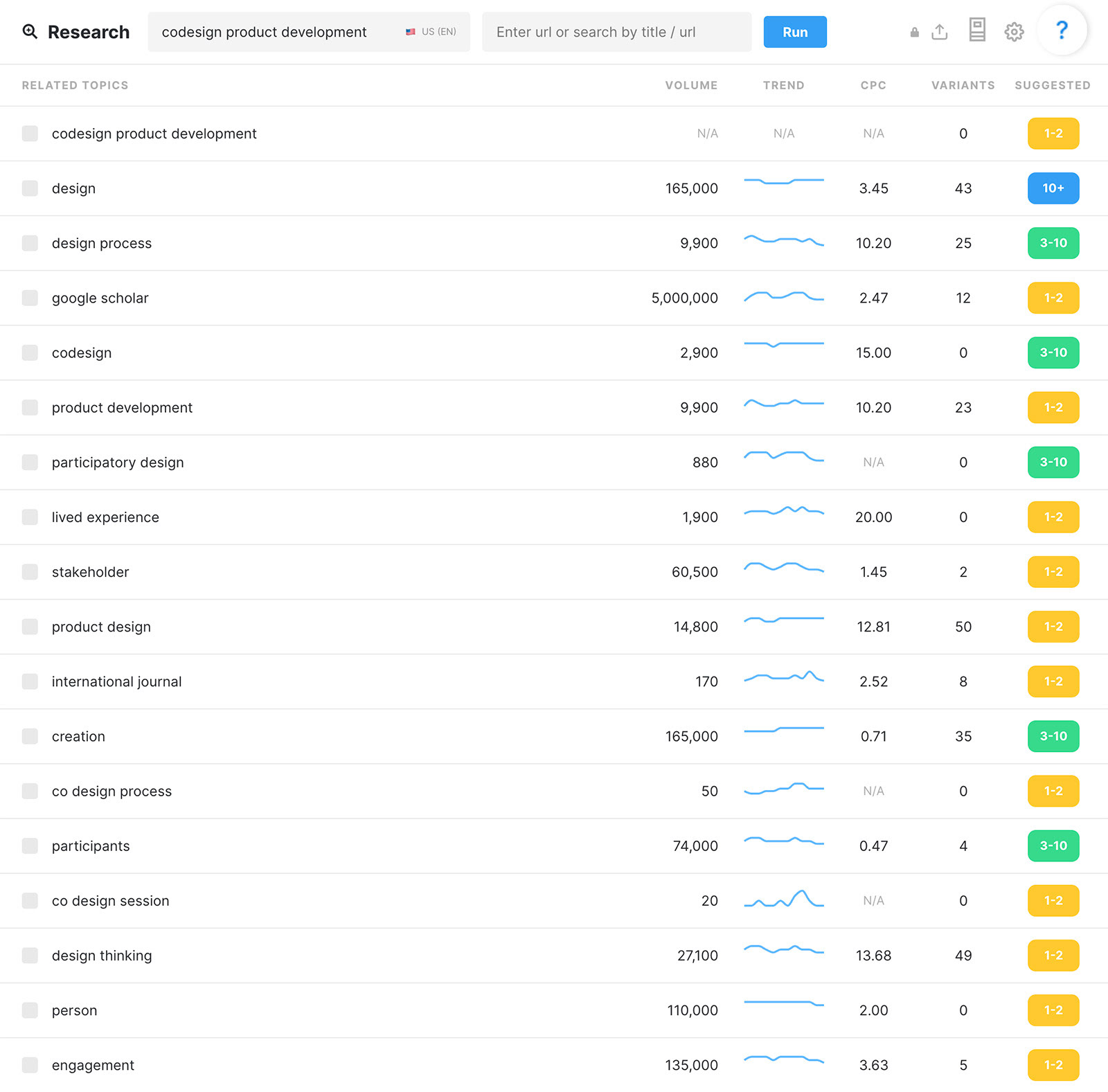The width and height of the screenshot is (1108, 1092).
Task: Check the codesign row checkbox
Action: [30, 352]
